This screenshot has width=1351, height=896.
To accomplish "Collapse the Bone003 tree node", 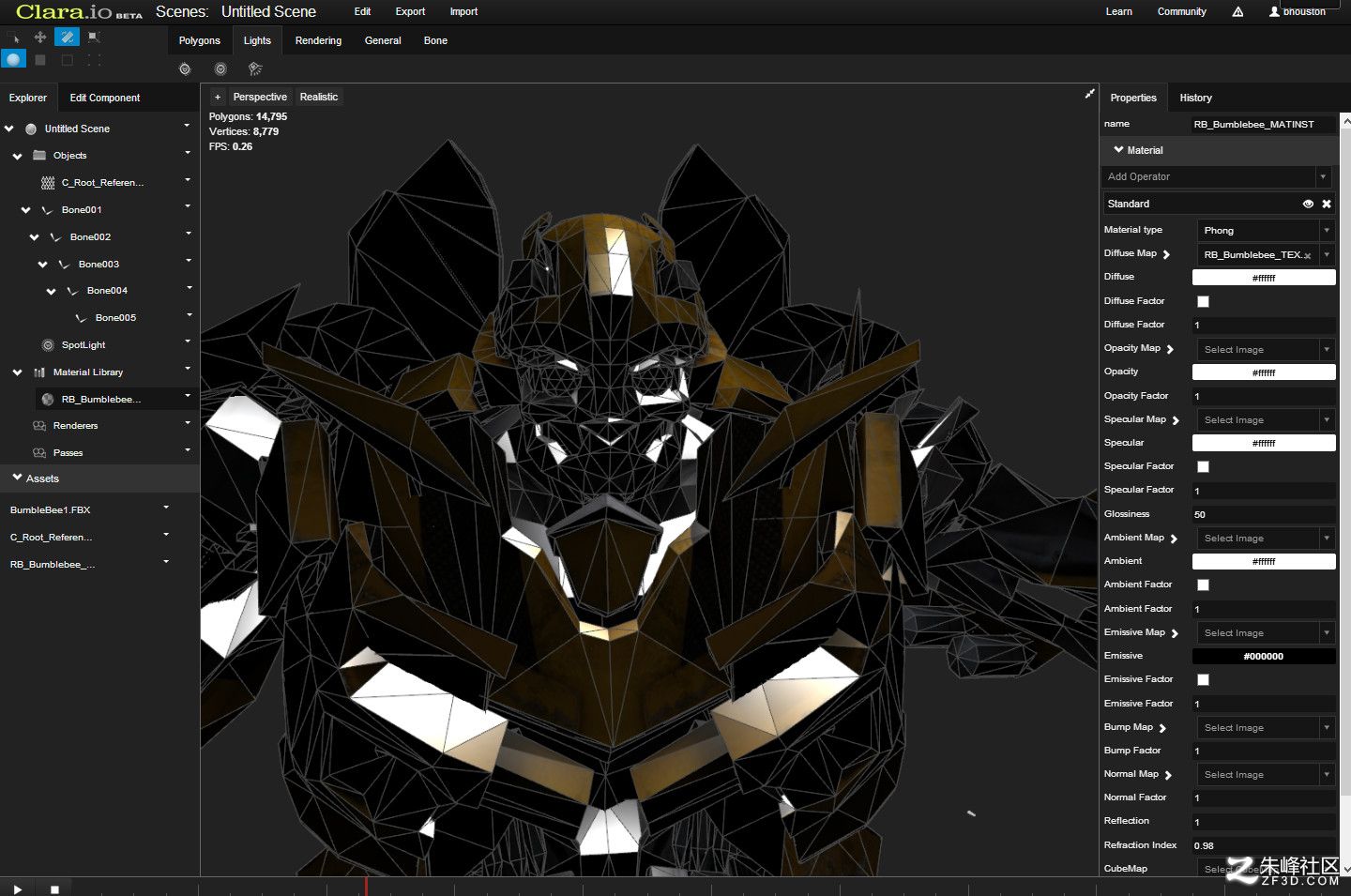I will (x=42, y=265).
